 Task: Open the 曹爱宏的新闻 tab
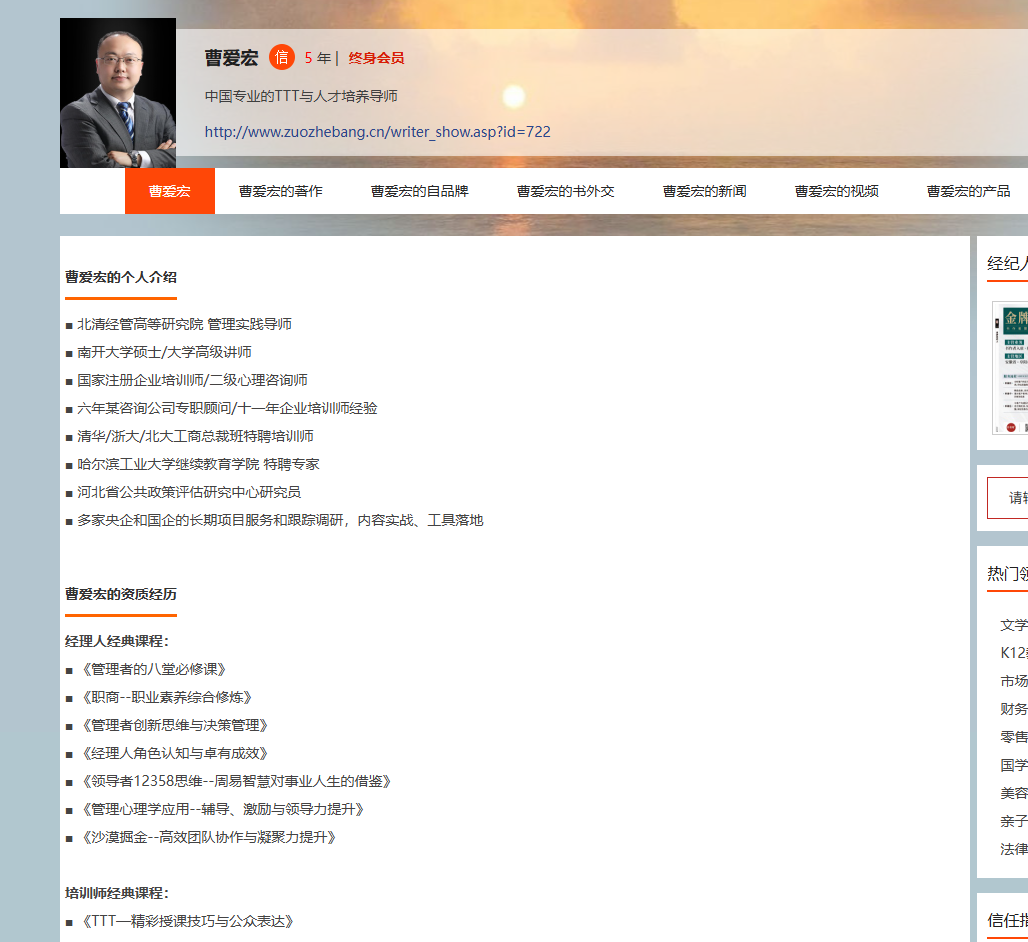pyautogui.click(x=704, y=191)
